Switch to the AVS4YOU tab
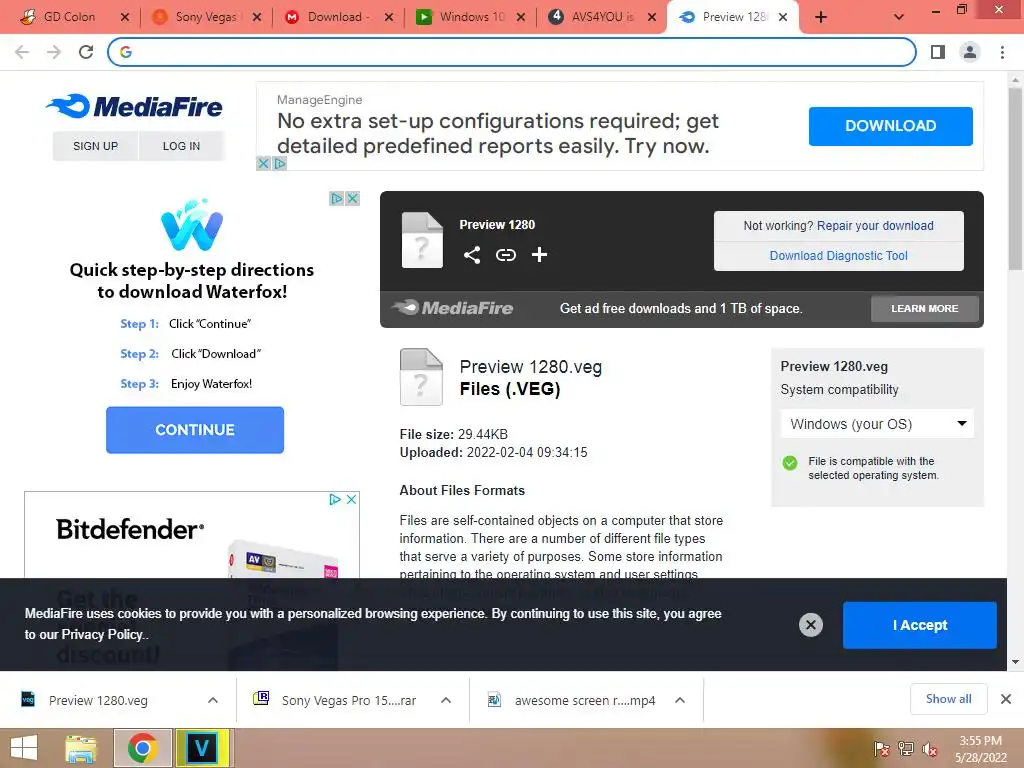This screenshot has width=1024, height=768. (x=602, y=17)
